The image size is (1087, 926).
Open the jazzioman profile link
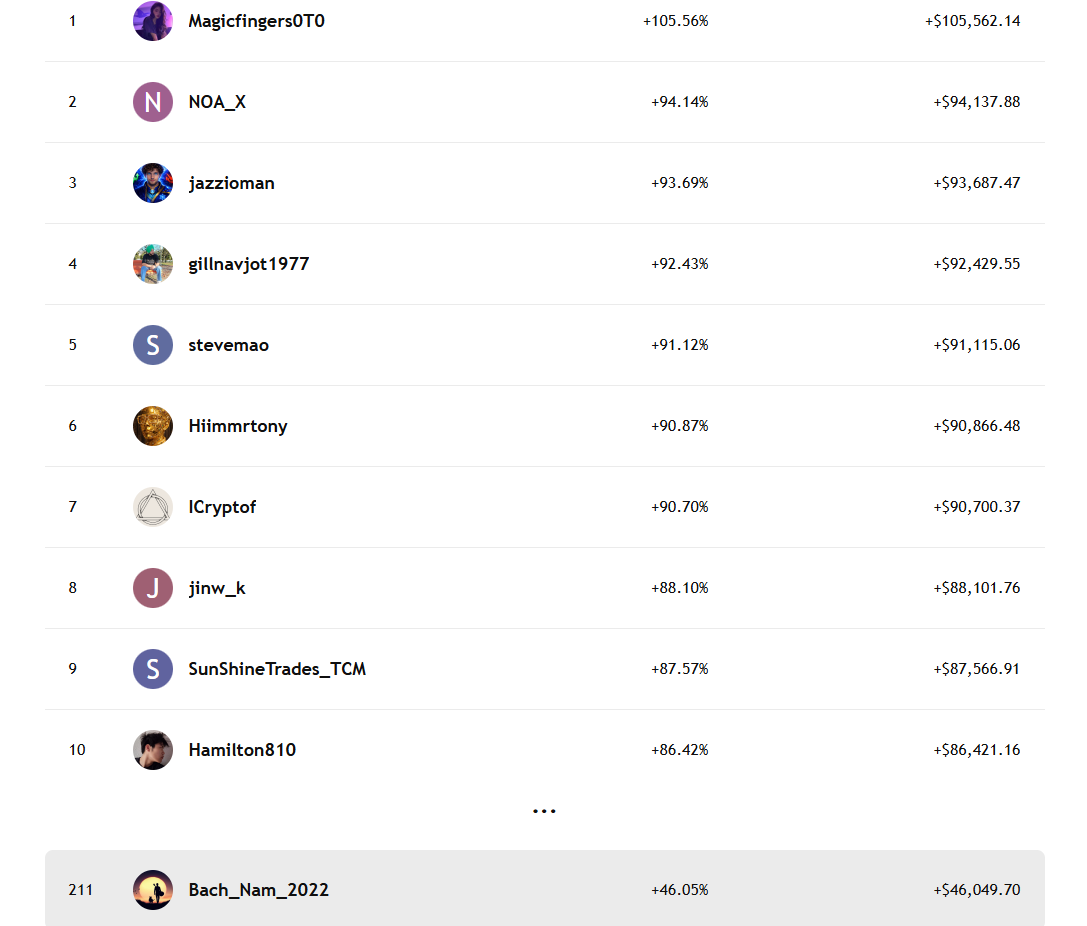tap(231, 183)
